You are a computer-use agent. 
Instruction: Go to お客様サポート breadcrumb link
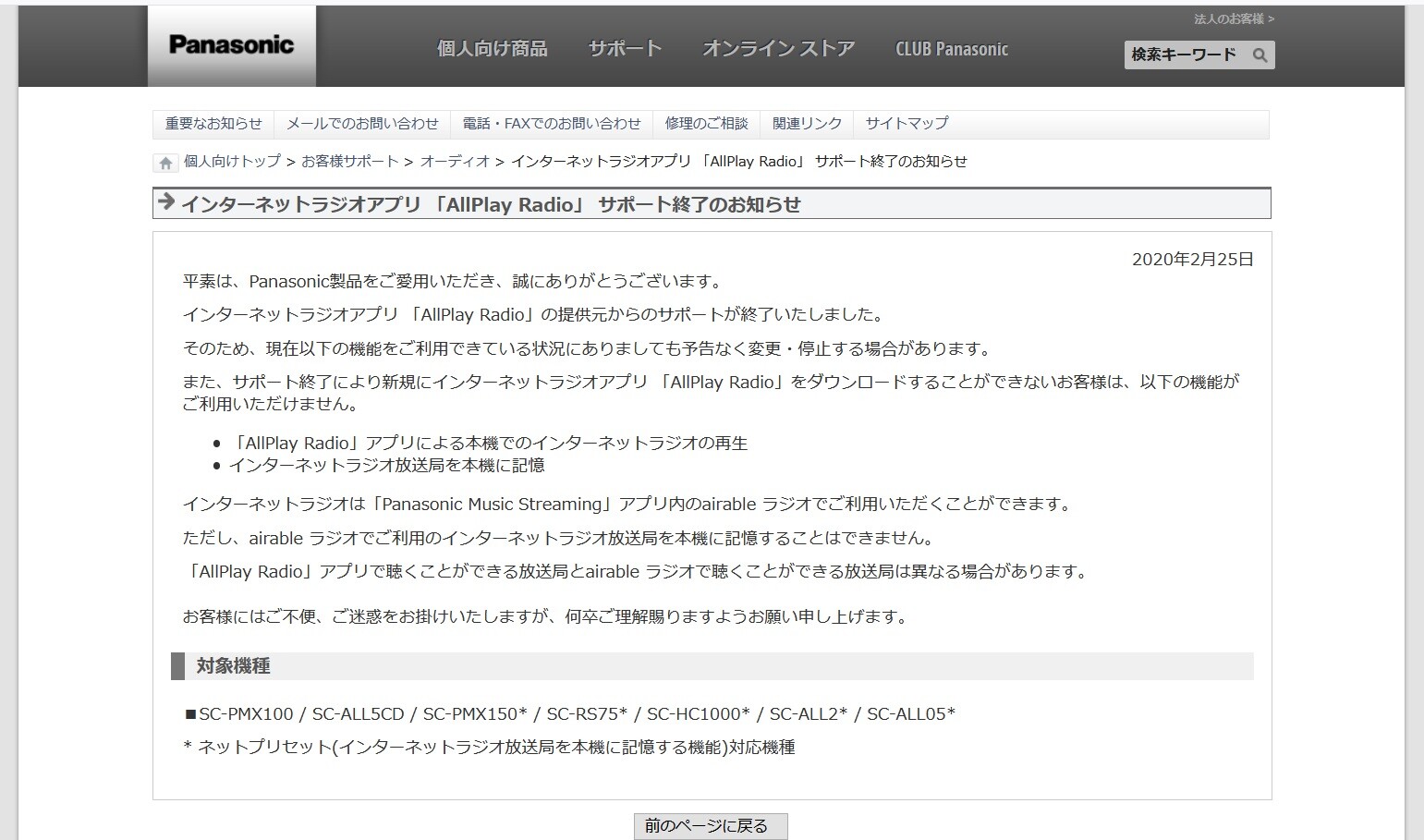coord(349,162)
